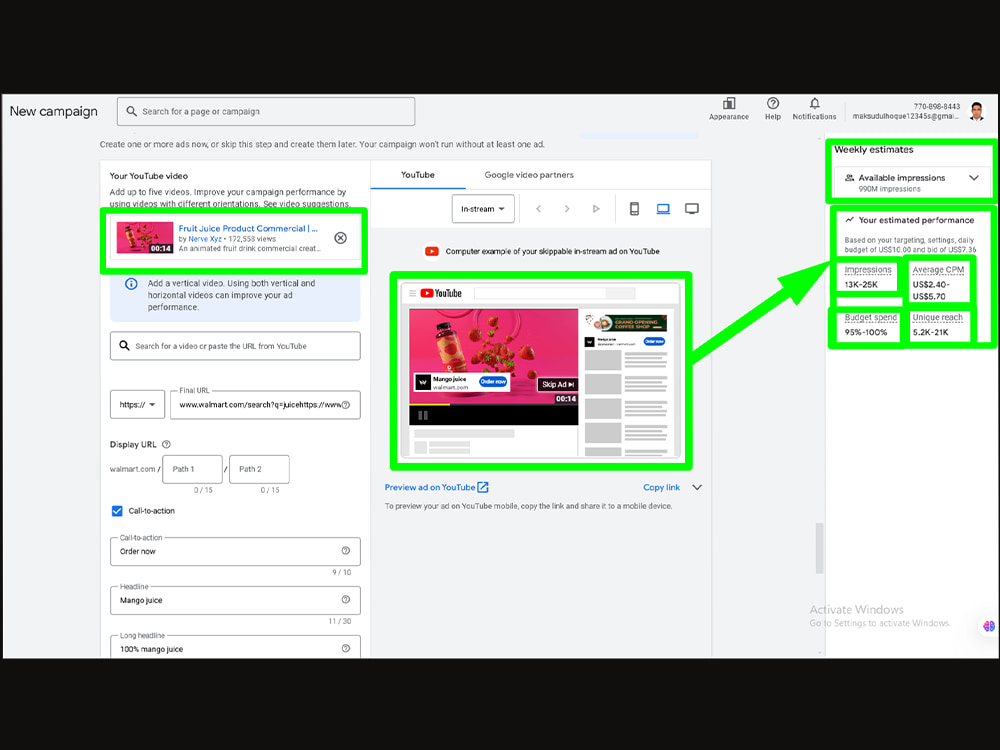1000x750 pixels.
Task: Show the previous ad preview
Action: (x=538, y=209)
